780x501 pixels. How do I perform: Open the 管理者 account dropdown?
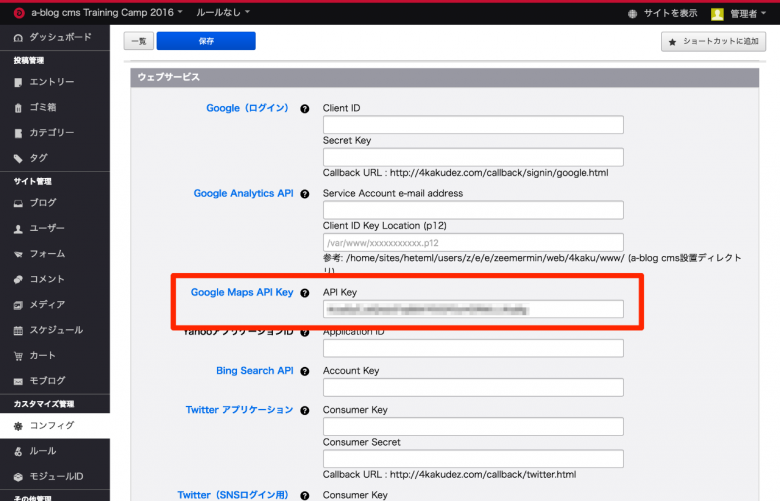pyautogui.click(x=747, y=13)
